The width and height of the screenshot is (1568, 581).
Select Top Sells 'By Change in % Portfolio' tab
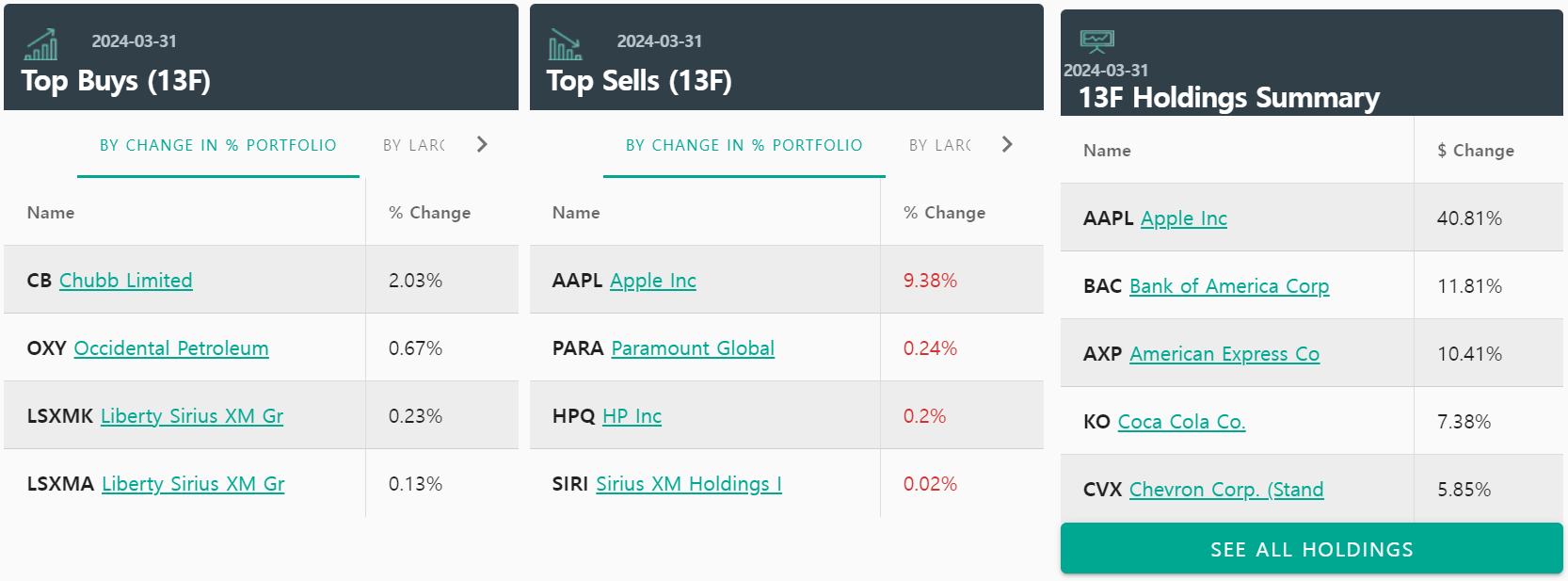point(744,145)
